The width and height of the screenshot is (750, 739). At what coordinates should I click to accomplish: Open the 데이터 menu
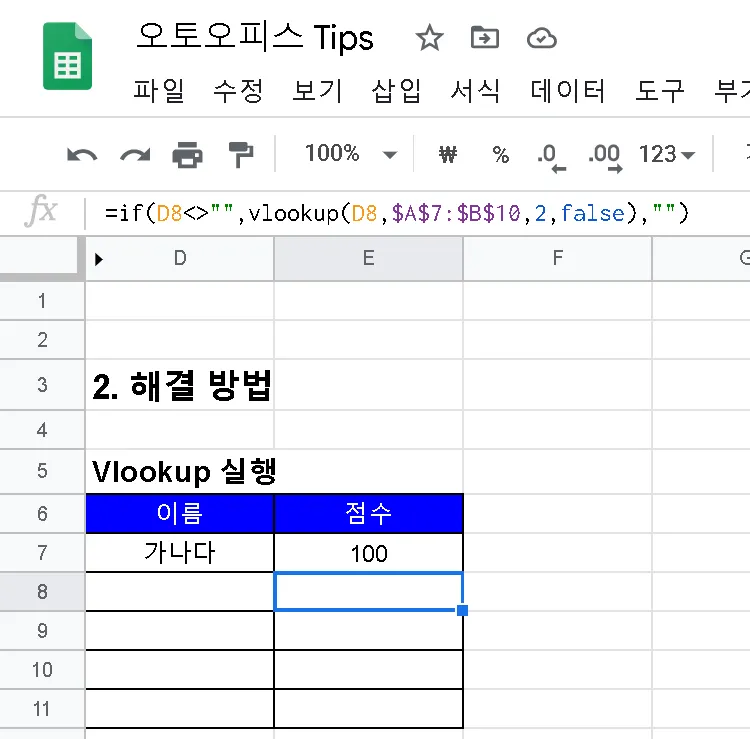(568, 90)
